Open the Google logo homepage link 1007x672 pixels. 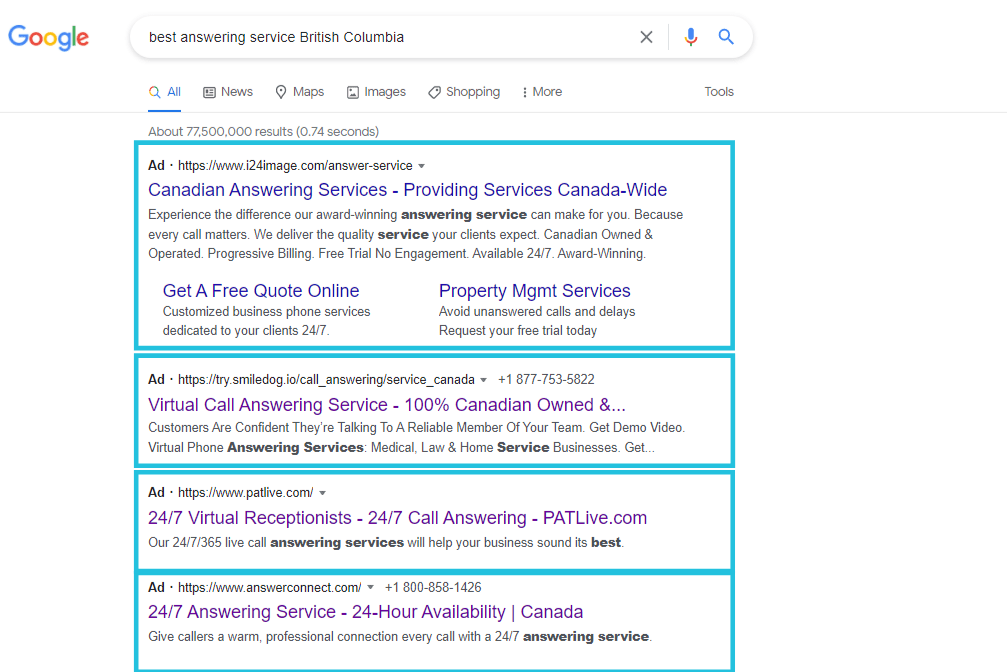coord(49,38)
